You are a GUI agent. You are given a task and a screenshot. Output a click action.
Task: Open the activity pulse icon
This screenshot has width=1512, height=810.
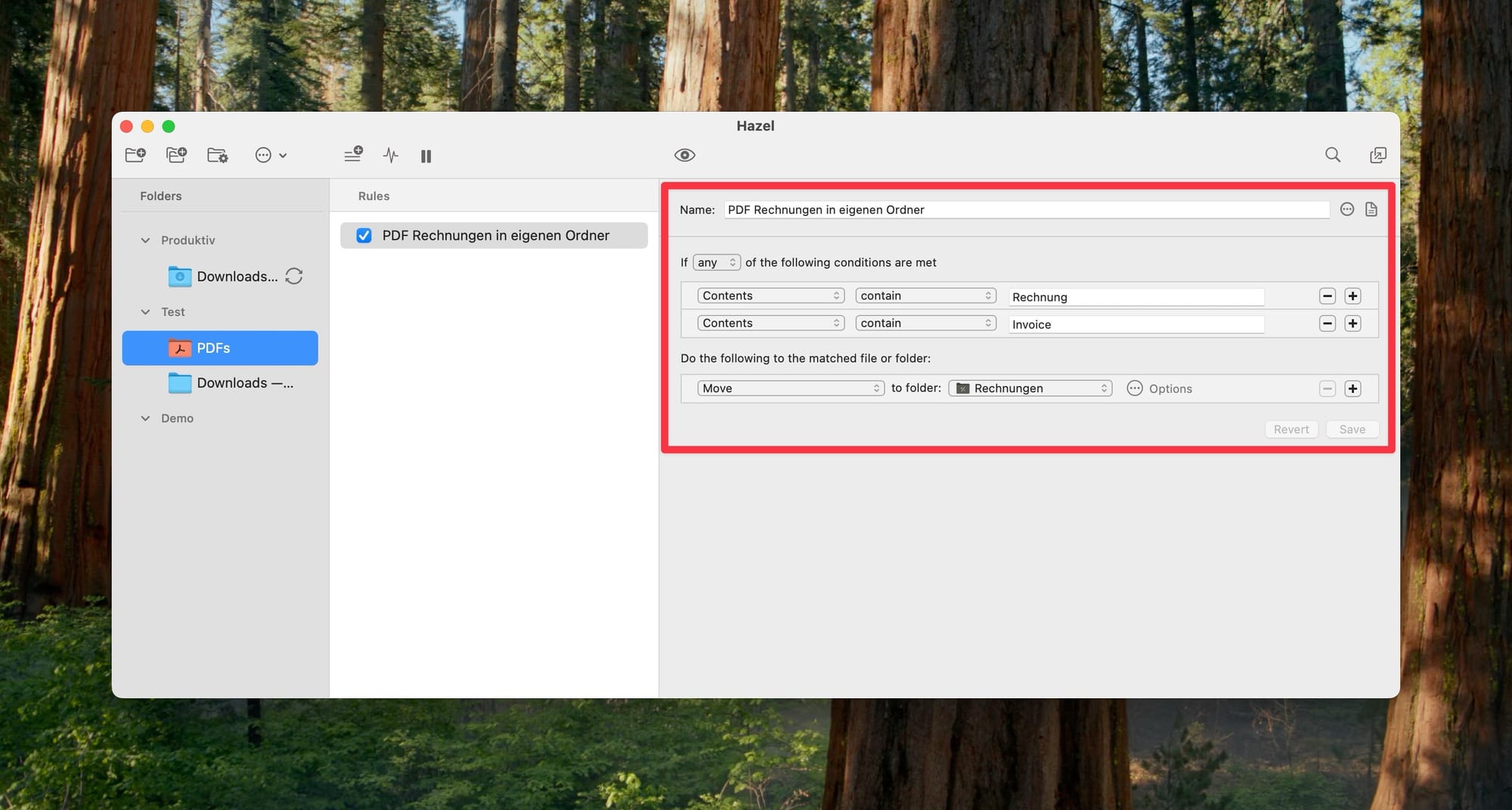click(x=390, y=156)
